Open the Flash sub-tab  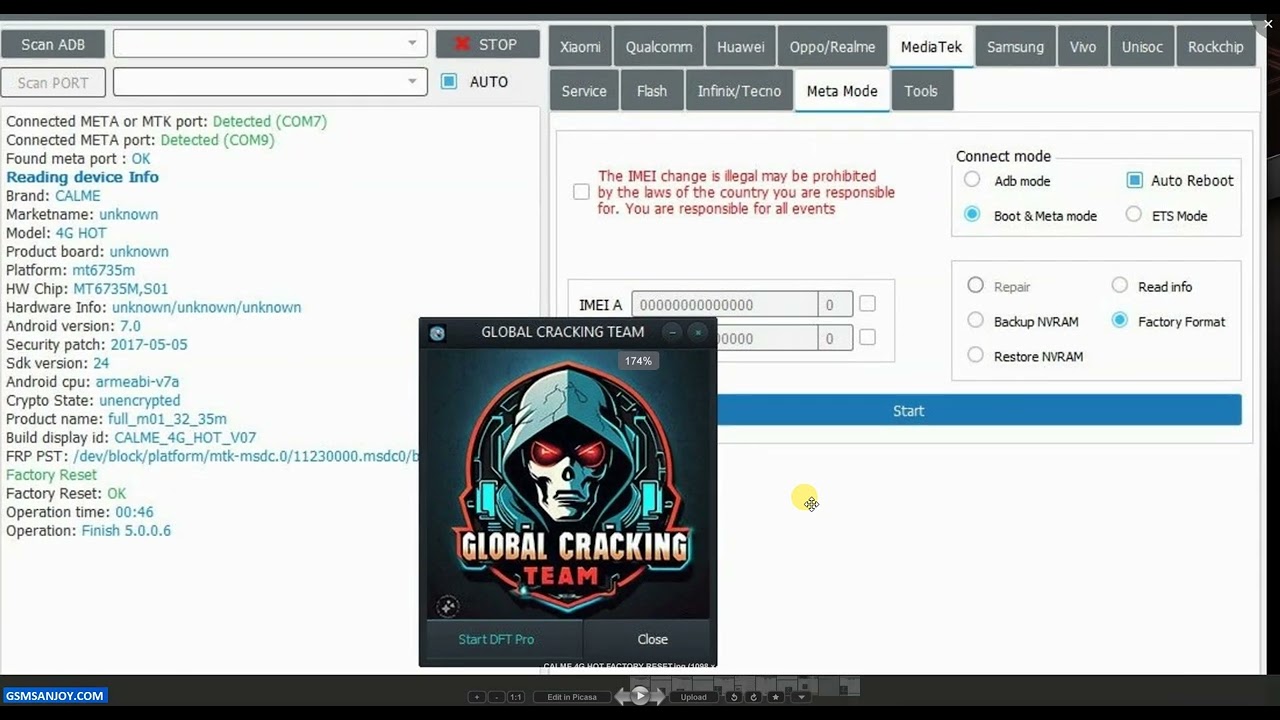pos(652,91)
